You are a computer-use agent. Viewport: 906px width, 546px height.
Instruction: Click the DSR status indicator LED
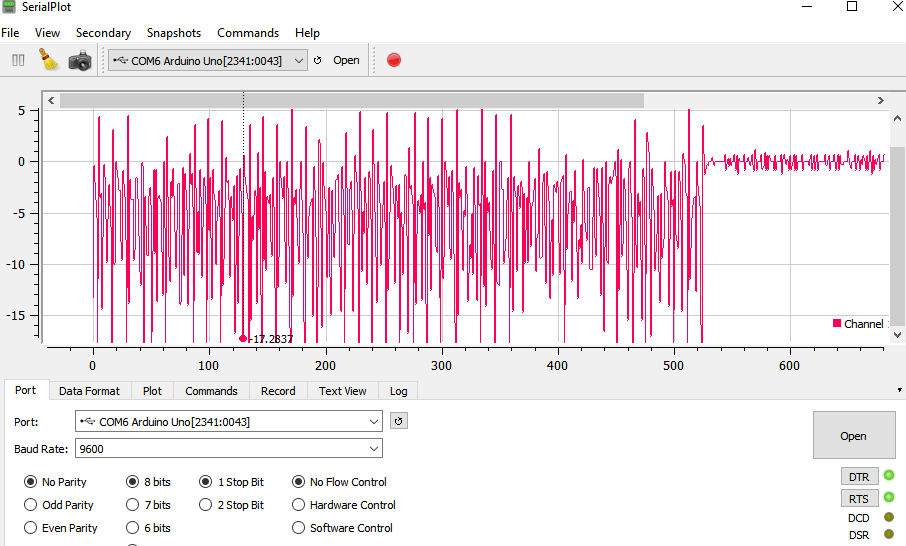tap(889, 534)
